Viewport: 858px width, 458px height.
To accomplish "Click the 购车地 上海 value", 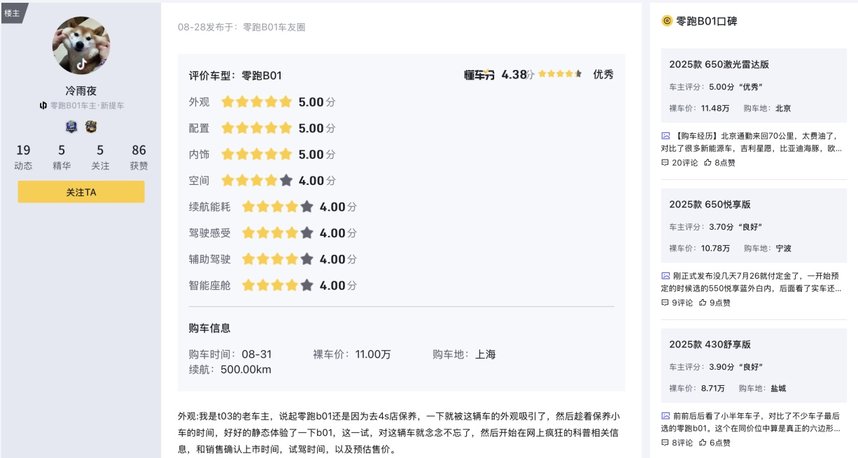I will coord(485,355).
